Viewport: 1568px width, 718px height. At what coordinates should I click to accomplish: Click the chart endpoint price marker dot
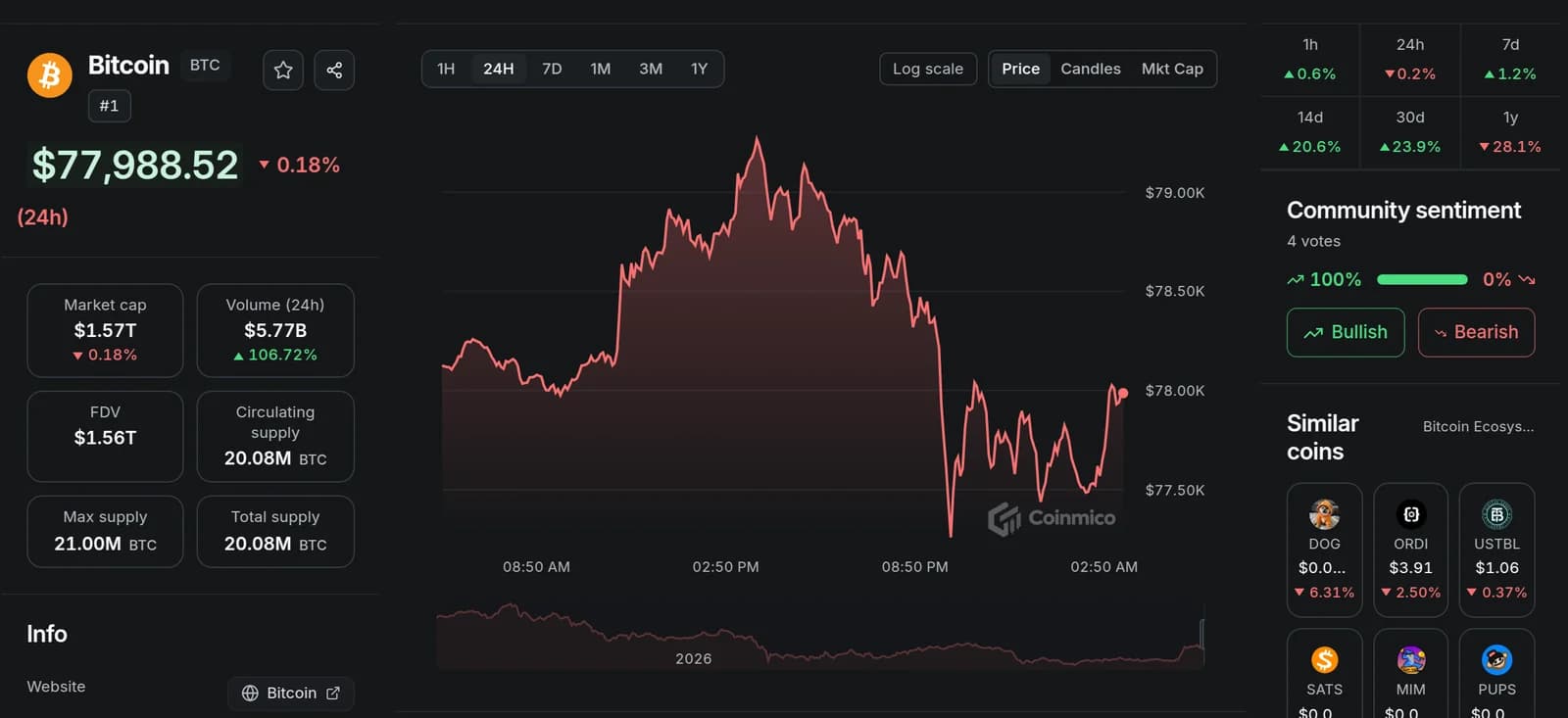click(x=1123, y=393)
